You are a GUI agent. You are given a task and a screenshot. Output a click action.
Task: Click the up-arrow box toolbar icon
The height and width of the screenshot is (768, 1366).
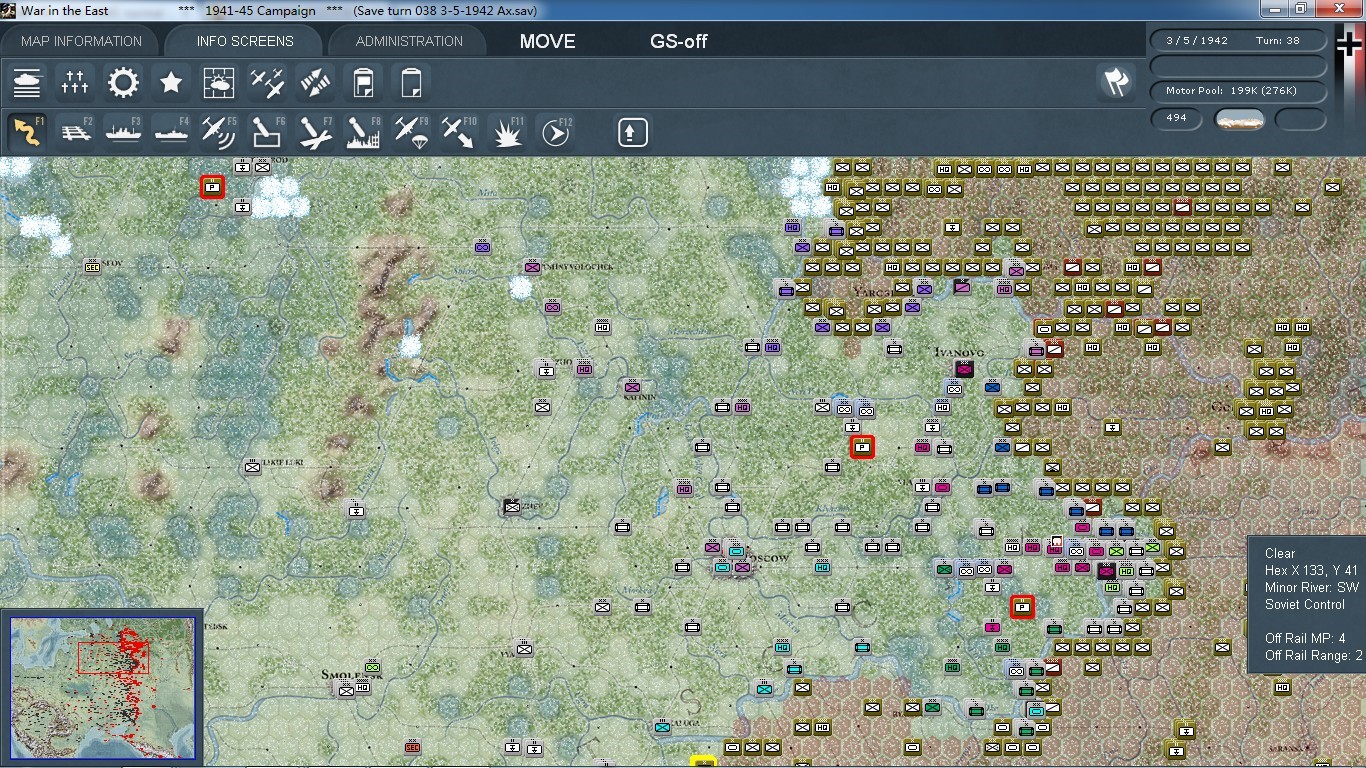coord(632,132)
